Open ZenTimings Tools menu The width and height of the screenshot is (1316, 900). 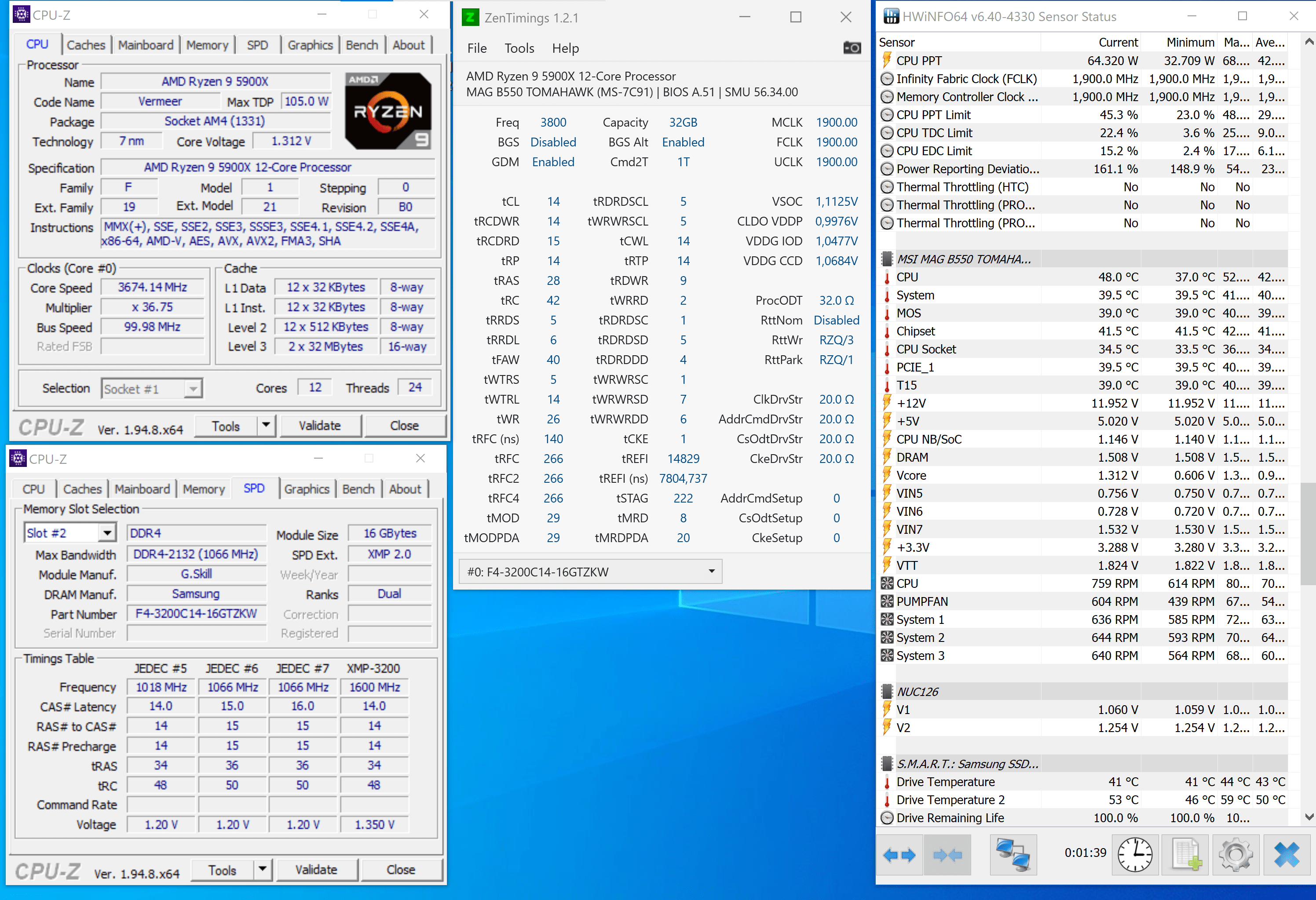[x=519, y=48]
